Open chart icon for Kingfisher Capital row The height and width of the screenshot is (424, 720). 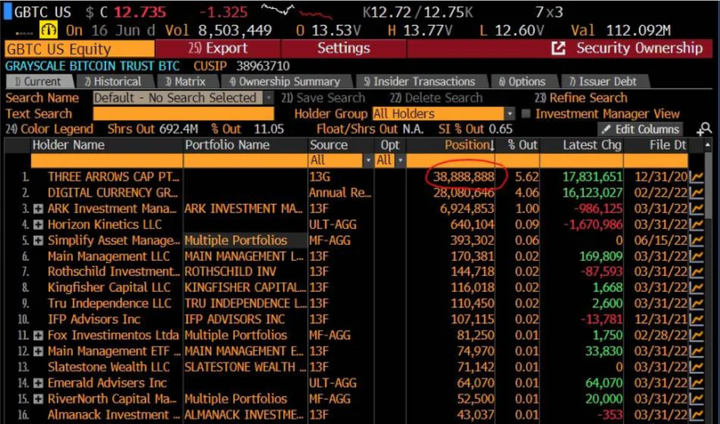(697, 288)
